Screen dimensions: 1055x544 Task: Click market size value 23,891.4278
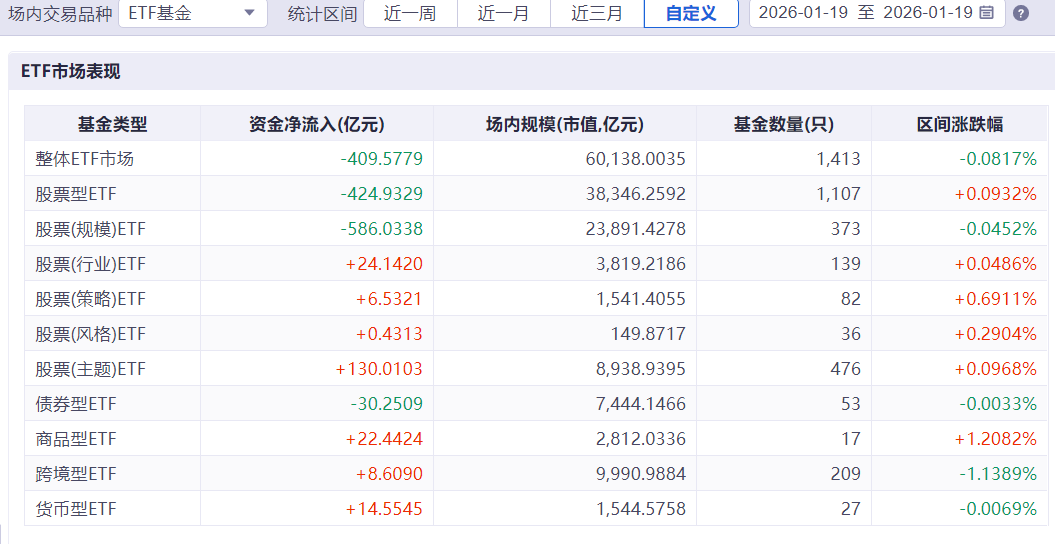click(x=636, y=229)
